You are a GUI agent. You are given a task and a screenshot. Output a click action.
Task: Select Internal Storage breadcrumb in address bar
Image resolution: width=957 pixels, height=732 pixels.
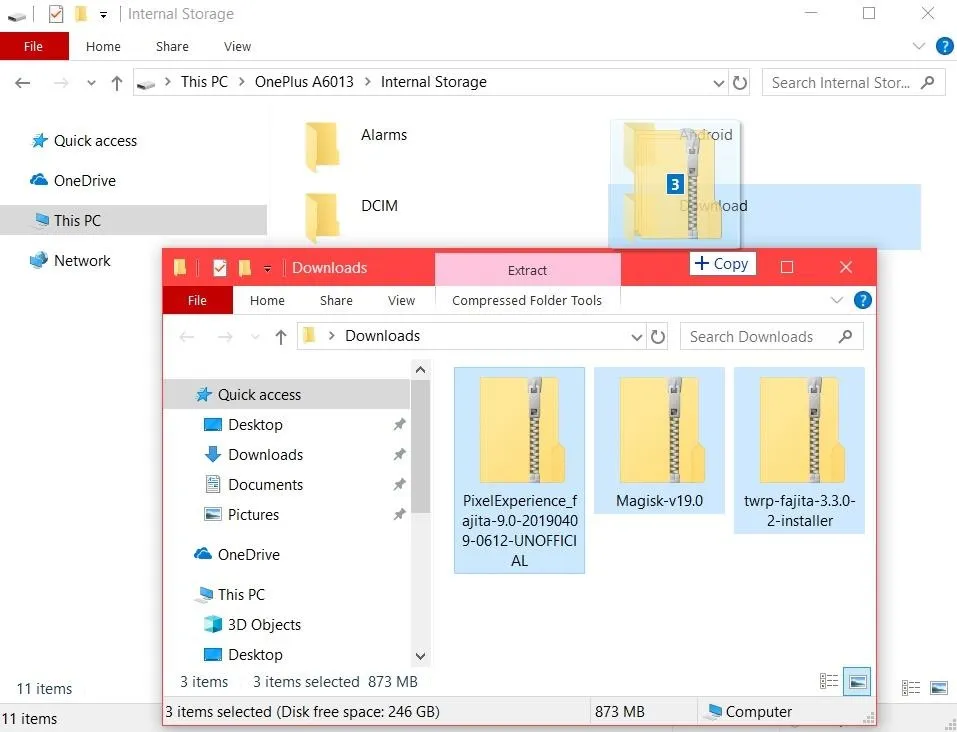[x=433, y=82]
